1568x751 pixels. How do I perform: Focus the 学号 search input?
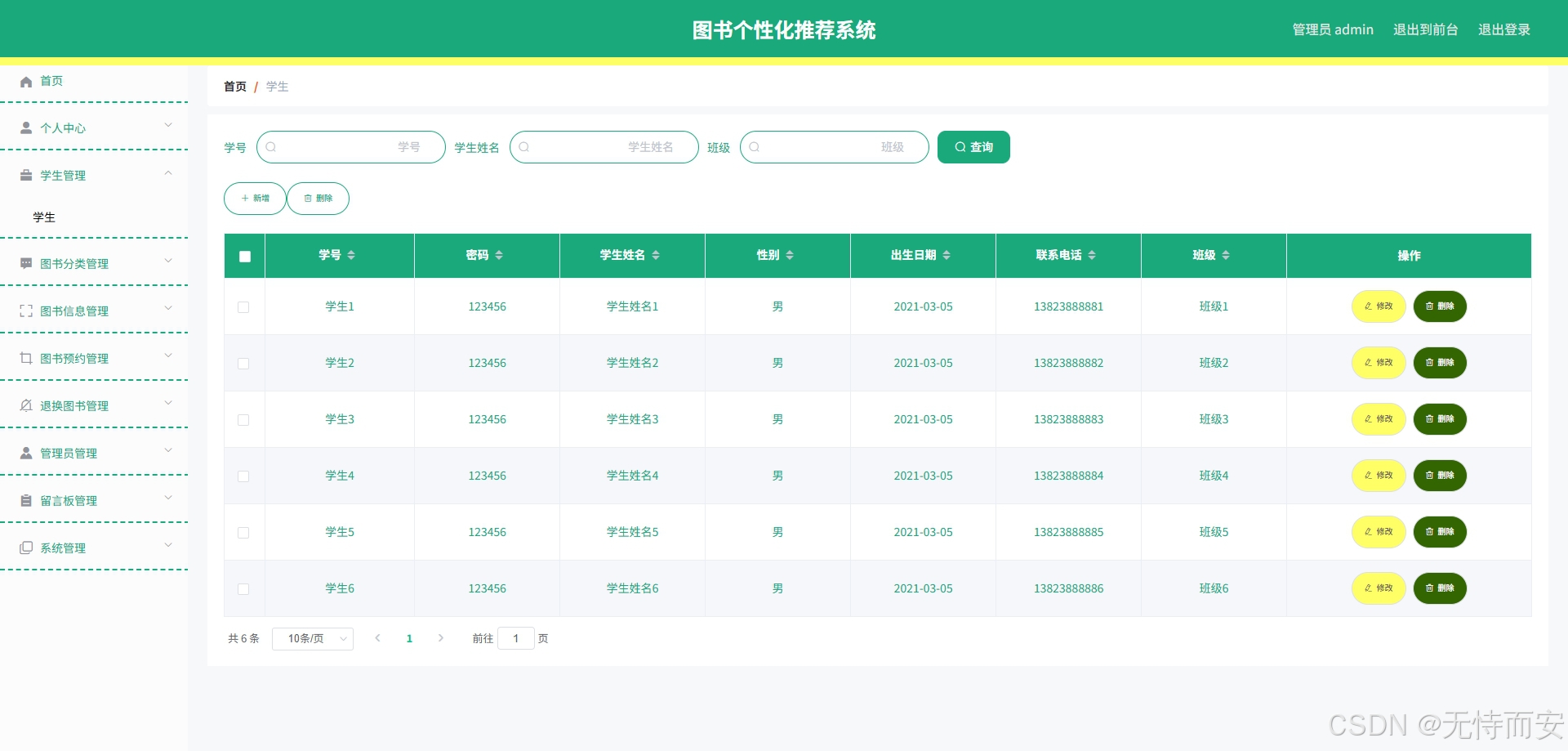[x=351, y=147]
